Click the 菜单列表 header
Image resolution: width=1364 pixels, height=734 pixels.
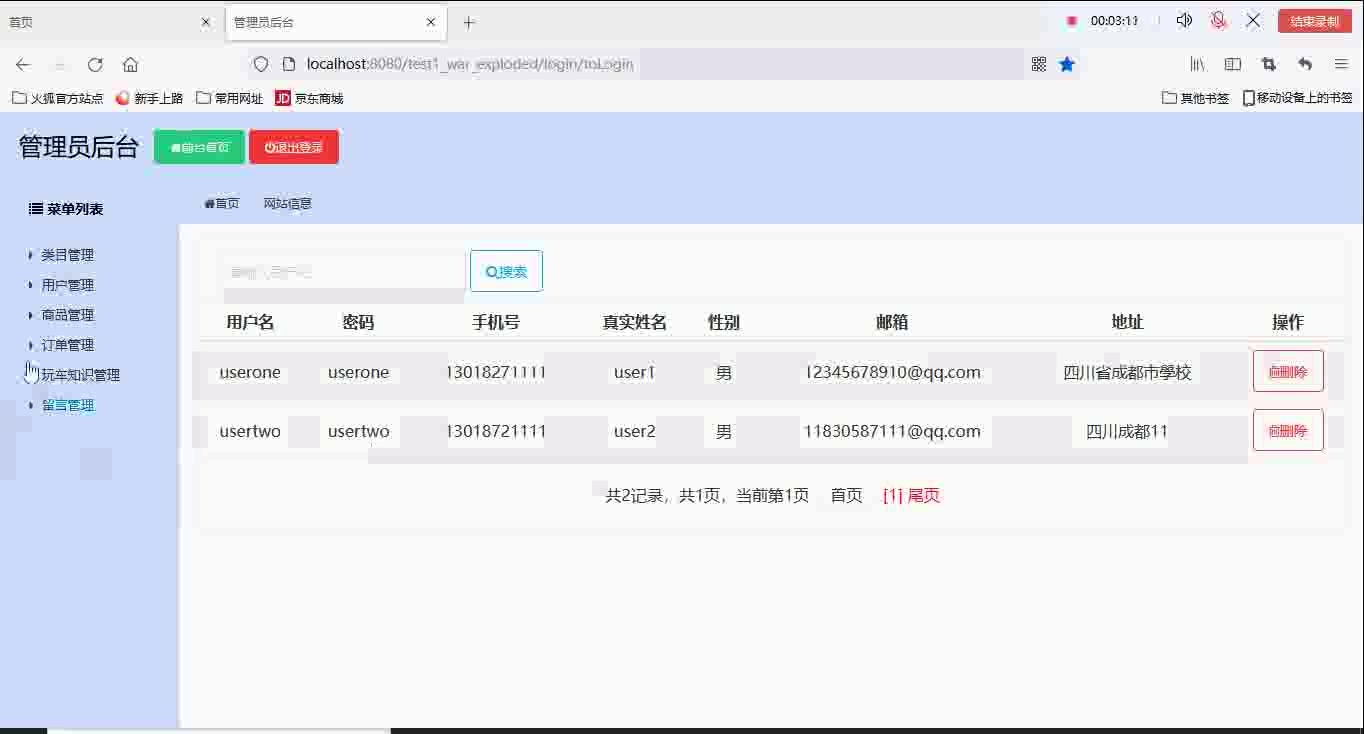(x=66, y=209)
